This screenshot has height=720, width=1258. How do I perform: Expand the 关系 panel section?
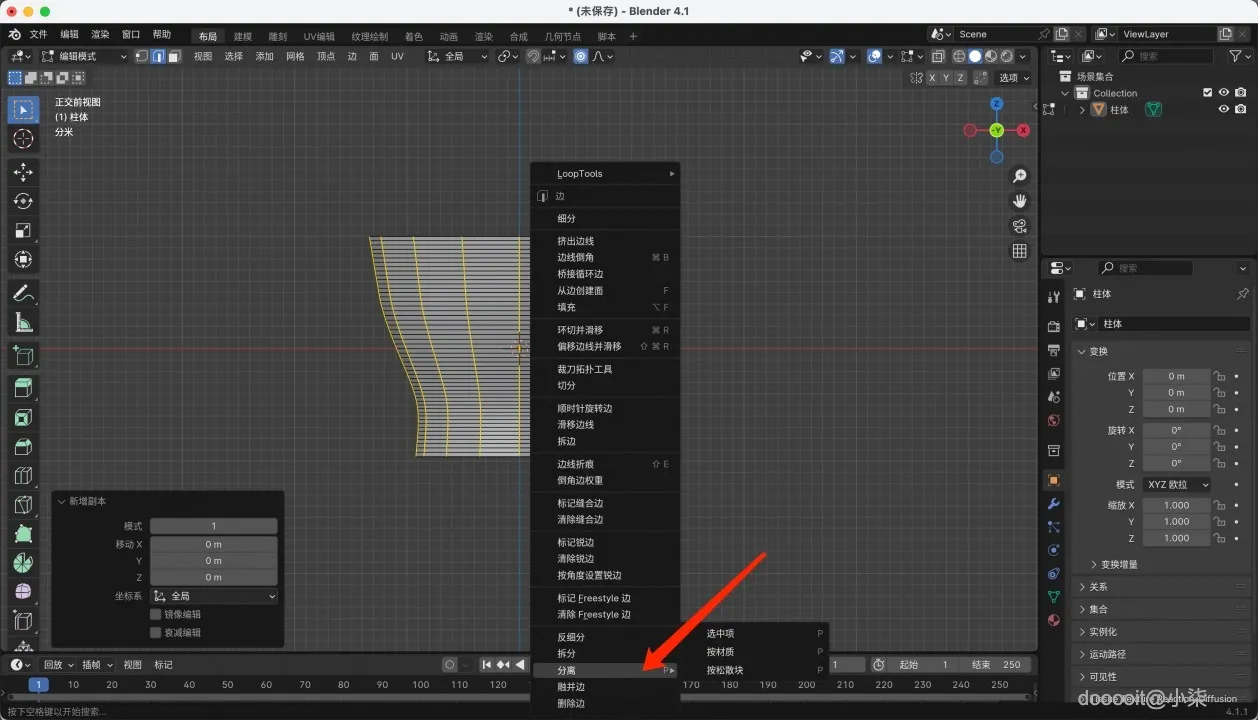[1098, 587]
